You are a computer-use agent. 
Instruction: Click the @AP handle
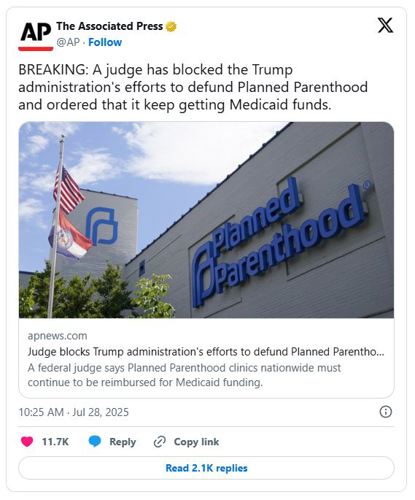tap(68, 42)
